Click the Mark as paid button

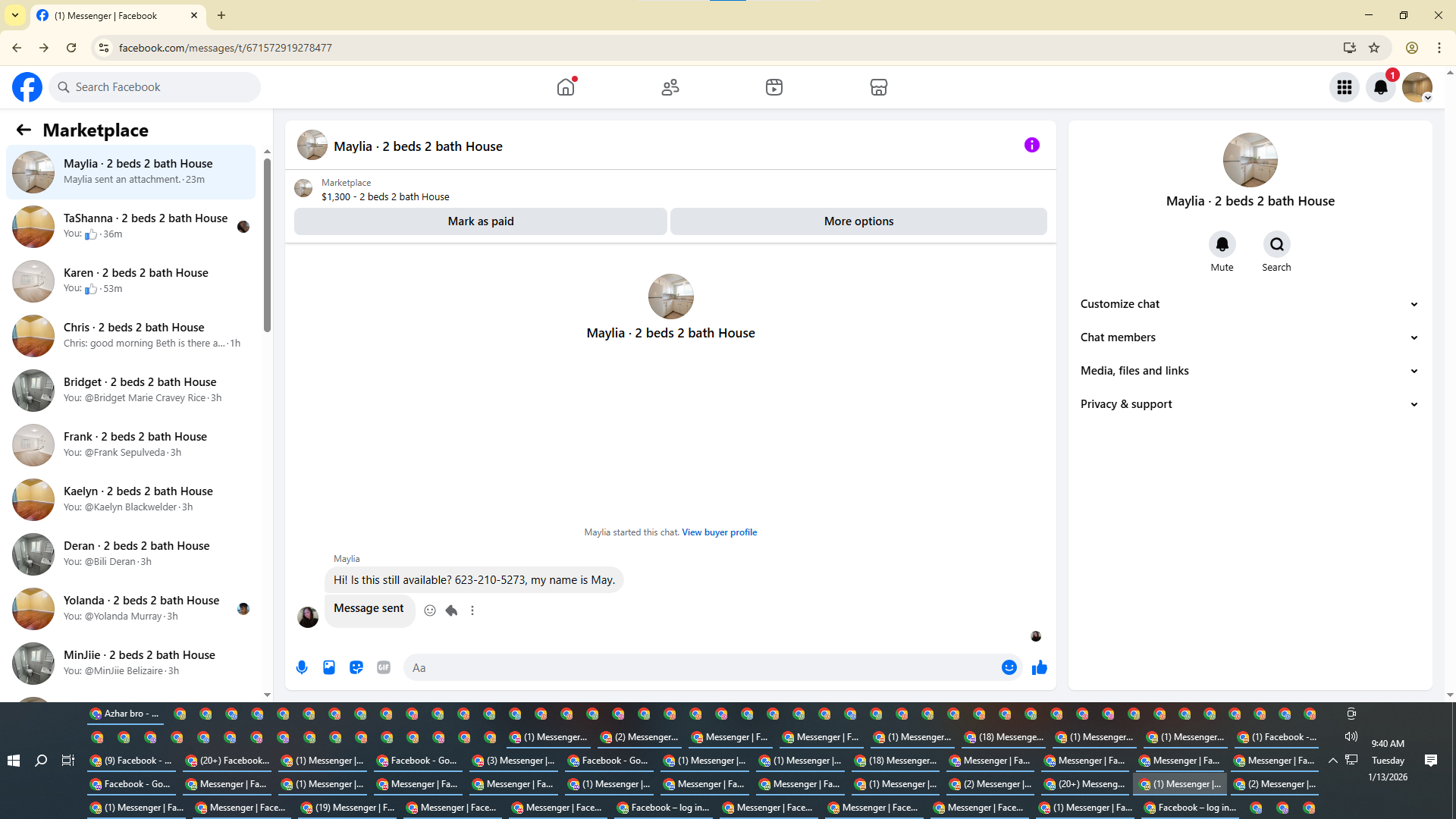tap(480, 221)
